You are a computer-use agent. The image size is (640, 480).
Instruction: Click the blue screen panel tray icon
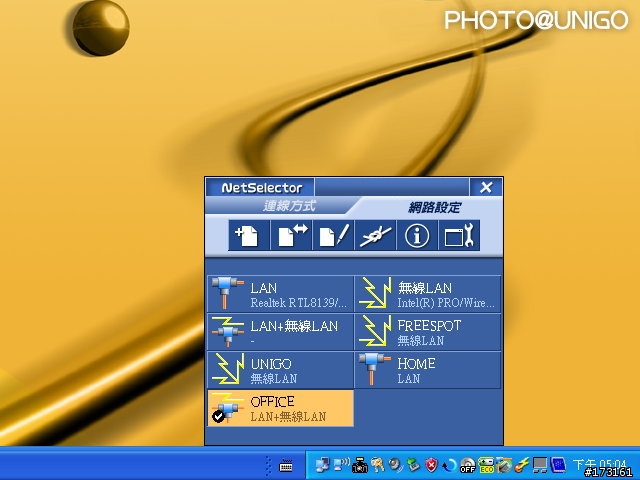click(x=558, y=465)
